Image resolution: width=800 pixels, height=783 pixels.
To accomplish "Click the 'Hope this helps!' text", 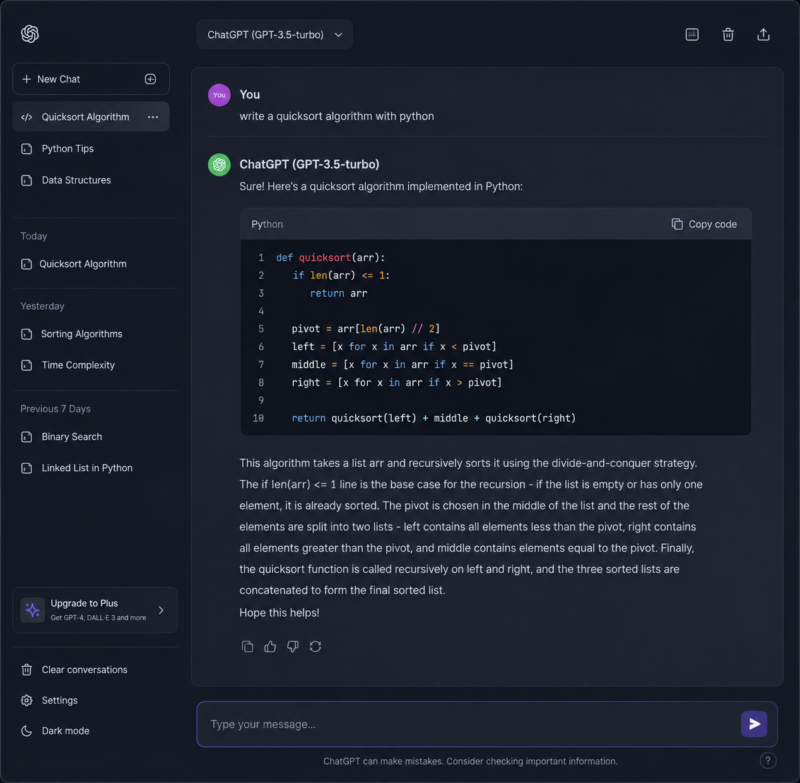I will pyautogui.click(x=280, y=613).
